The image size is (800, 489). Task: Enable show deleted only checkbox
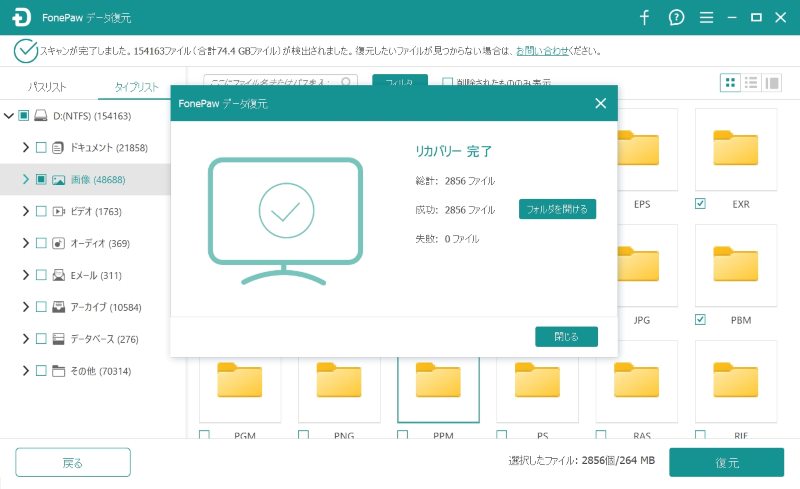447,82
